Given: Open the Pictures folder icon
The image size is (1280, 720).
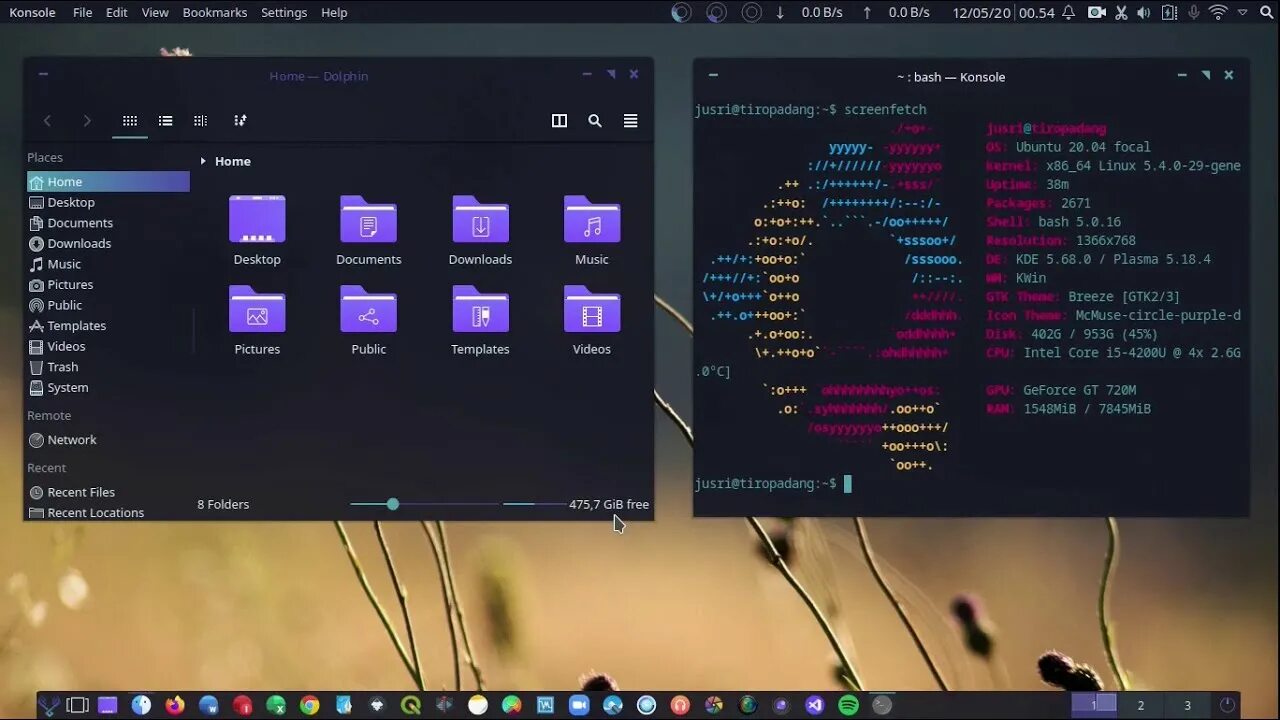Looking at the screenshot, I should coord(257,309).
